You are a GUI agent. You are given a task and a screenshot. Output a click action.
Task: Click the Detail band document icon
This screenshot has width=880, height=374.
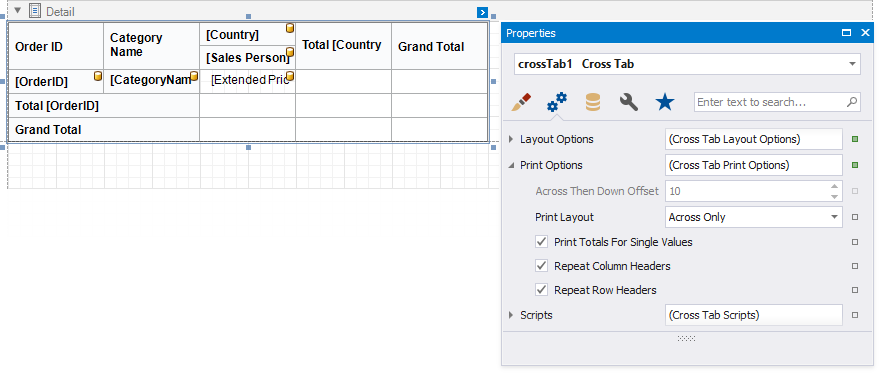click(x=35, y=11)
